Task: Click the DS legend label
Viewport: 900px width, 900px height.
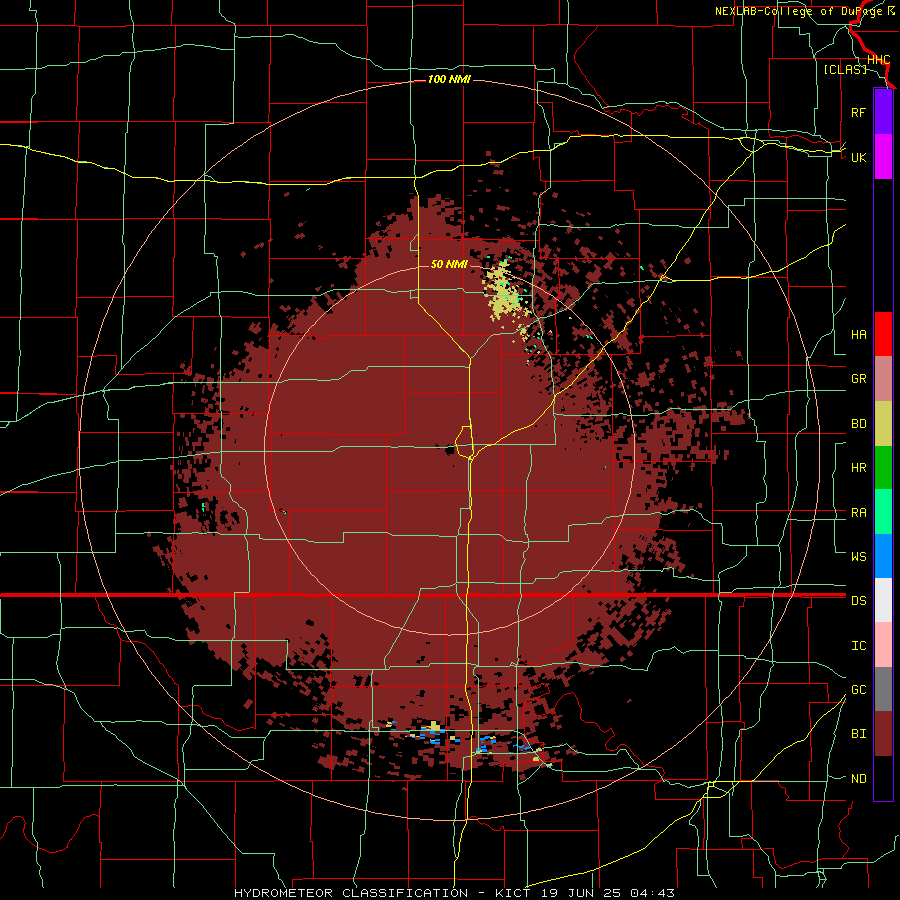Action: click(858, 601)
